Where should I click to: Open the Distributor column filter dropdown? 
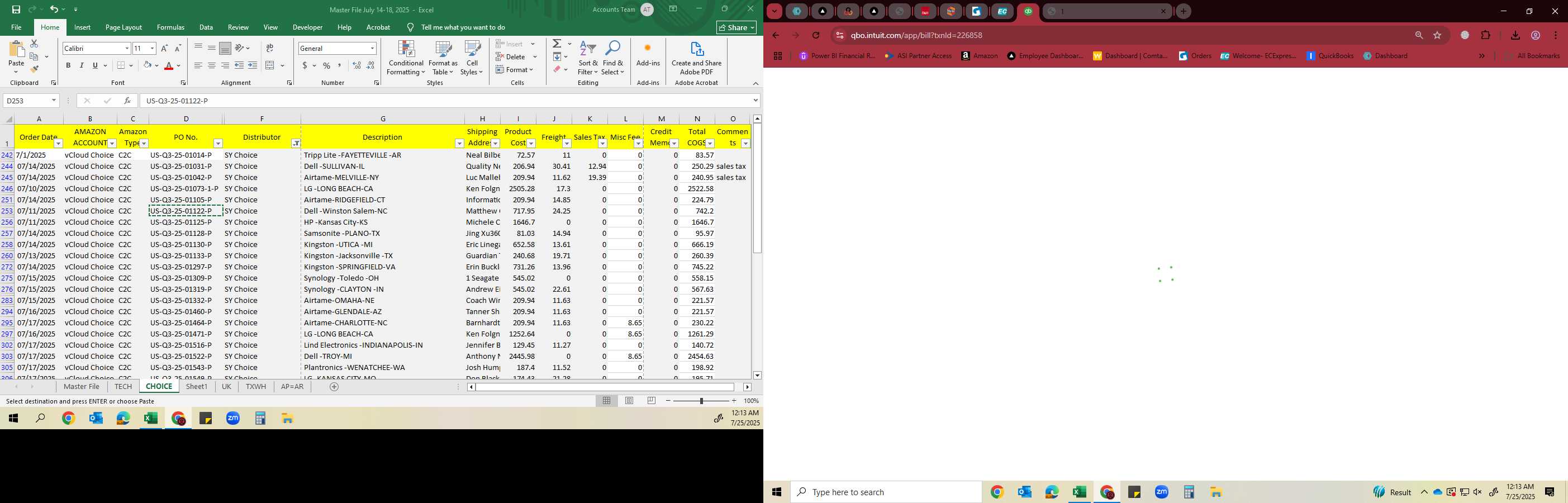[x=296, y=144]
